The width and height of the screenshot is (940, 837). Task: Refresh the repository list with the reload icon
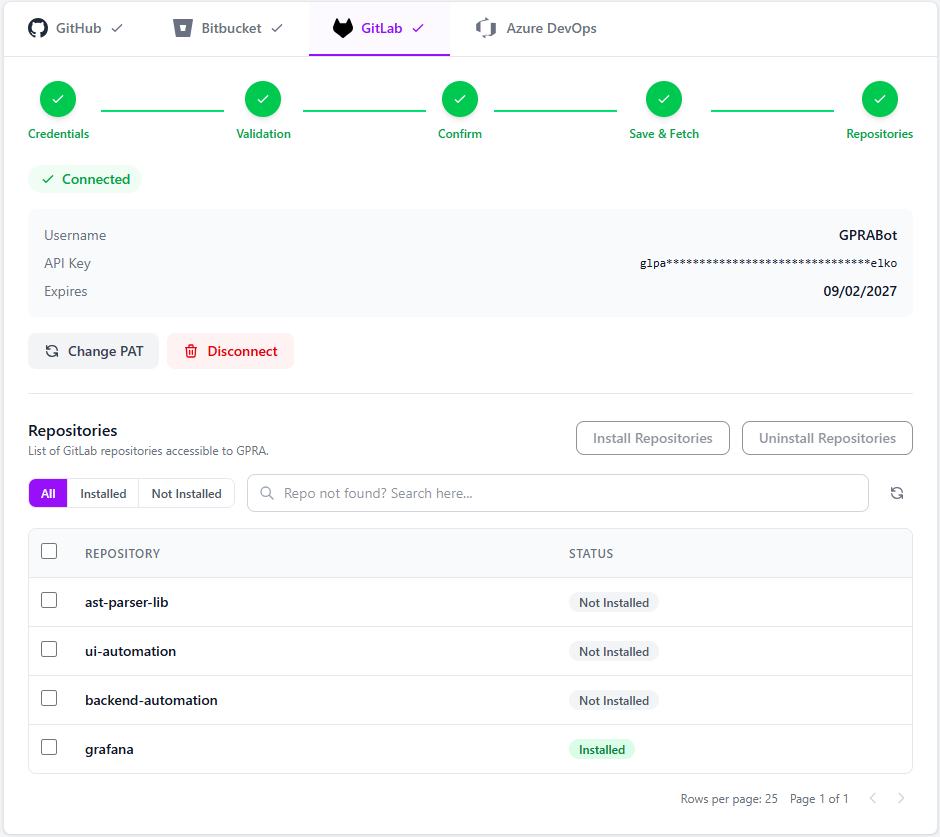tap(897, 493)
